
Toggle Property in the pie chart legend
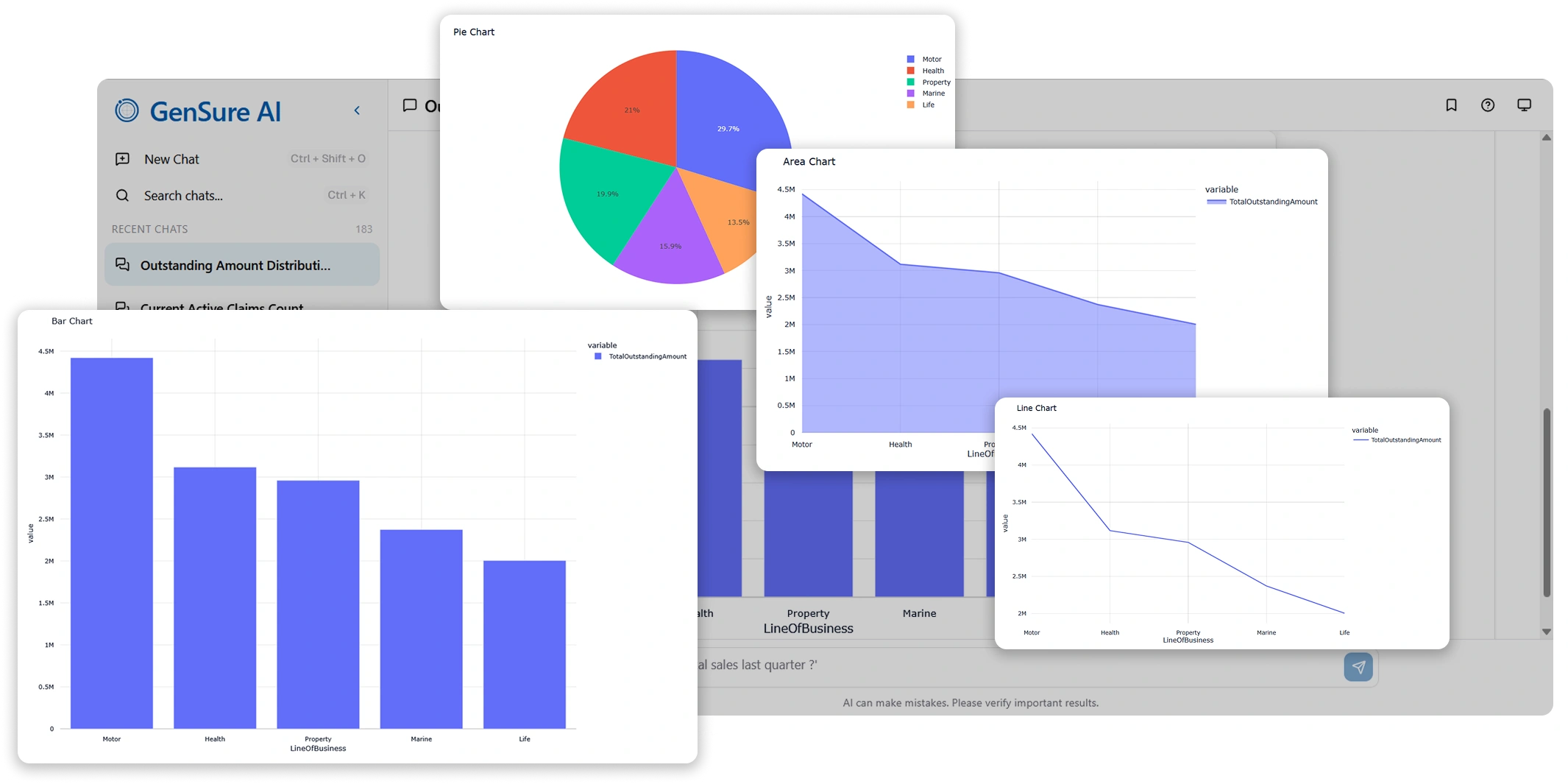tap(936, 82)
